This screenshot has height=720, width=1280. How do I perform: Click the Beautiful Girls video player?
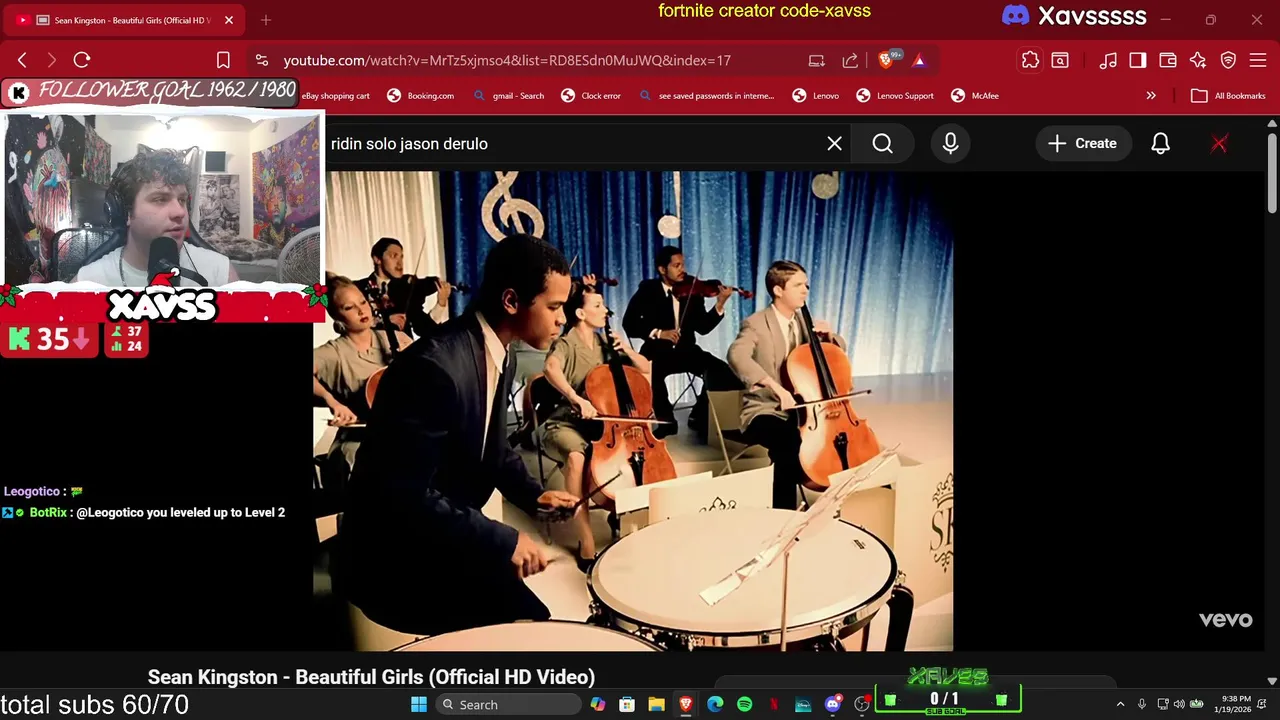633,411
